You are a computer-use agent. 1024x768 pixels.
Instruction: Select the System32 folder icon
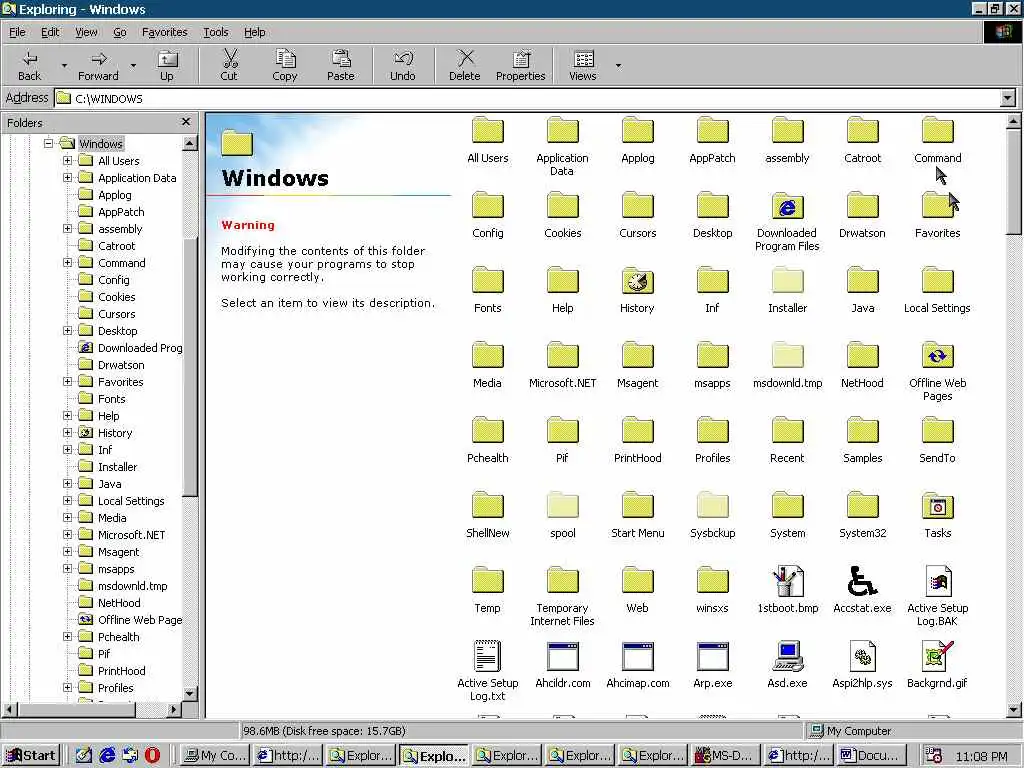coord(862,506)
